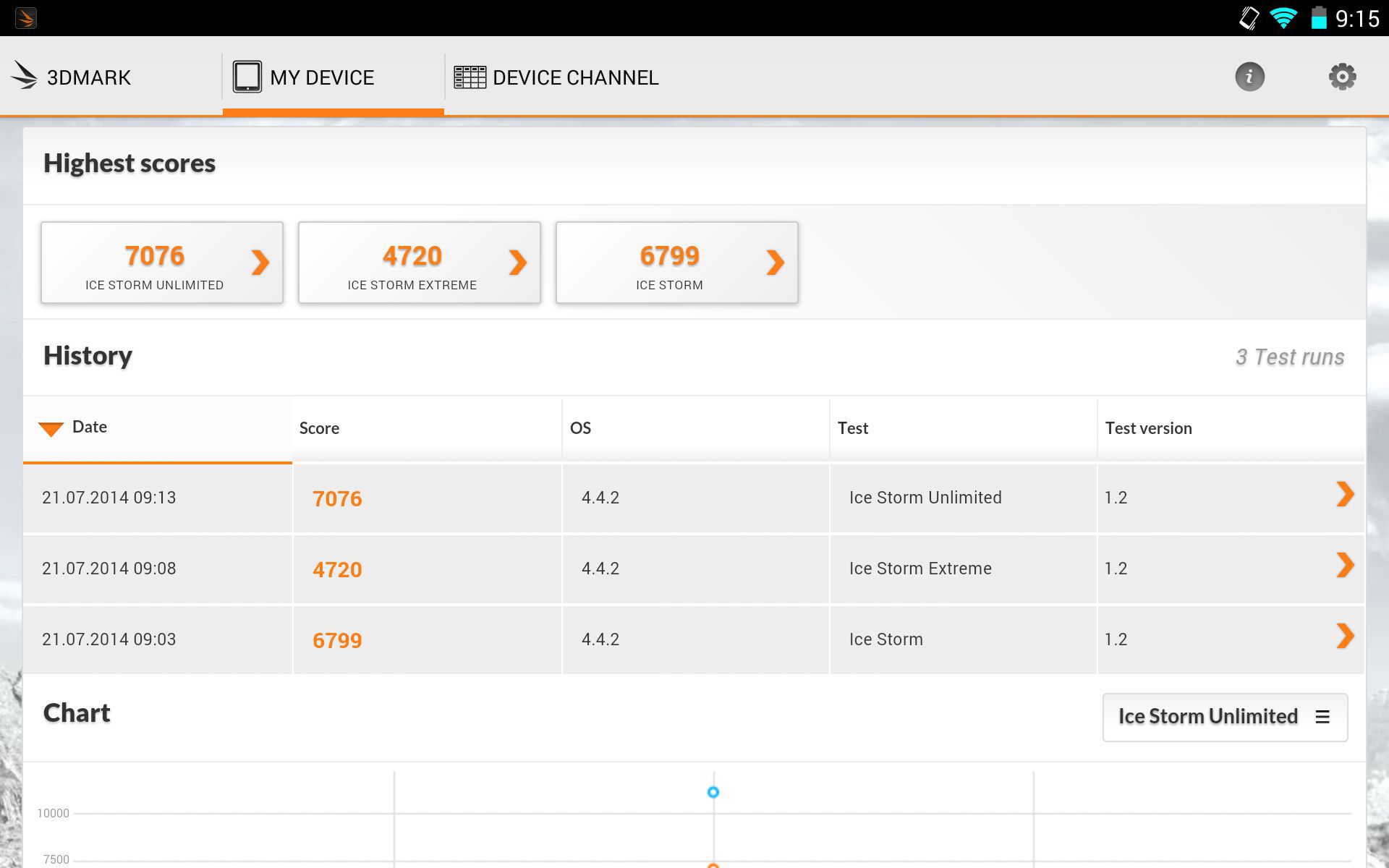This screenshot has height=868, width=1389.
Task: Open the info icon in the header
Action: (x=1249, y=77)
